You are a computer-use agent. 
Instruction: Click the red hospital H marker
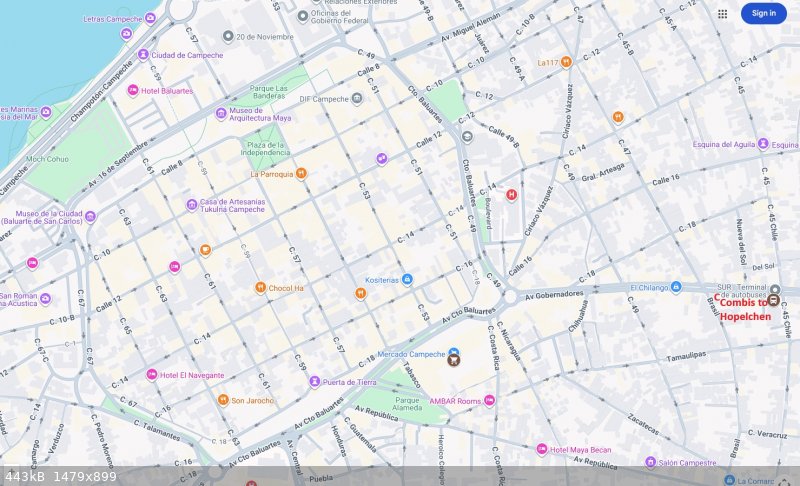click(x=512, y=195)
